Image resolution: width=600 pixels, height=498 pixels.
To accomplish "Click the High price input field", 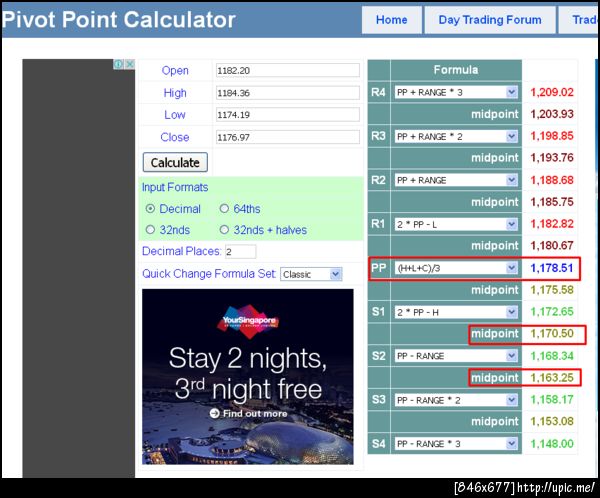I will click(288, 93).
